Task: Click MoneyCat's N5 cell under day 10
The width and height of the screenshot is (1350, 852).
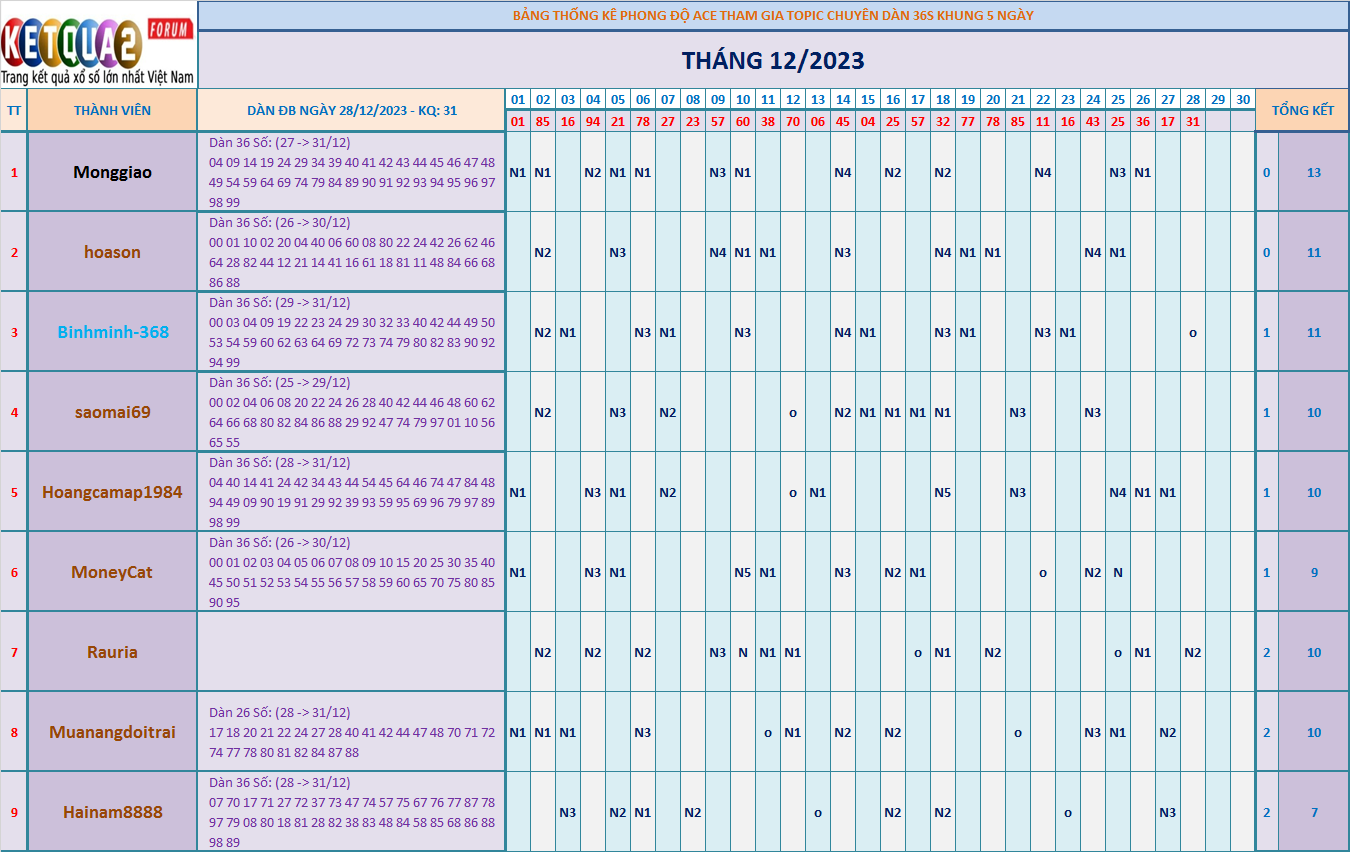Action: pyautogui.click(x=743, y=572)
